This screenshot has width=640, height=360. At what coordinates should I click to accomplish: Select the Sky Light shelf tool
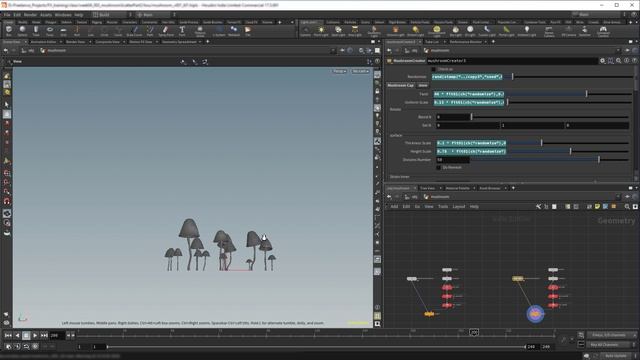[455, 31]
